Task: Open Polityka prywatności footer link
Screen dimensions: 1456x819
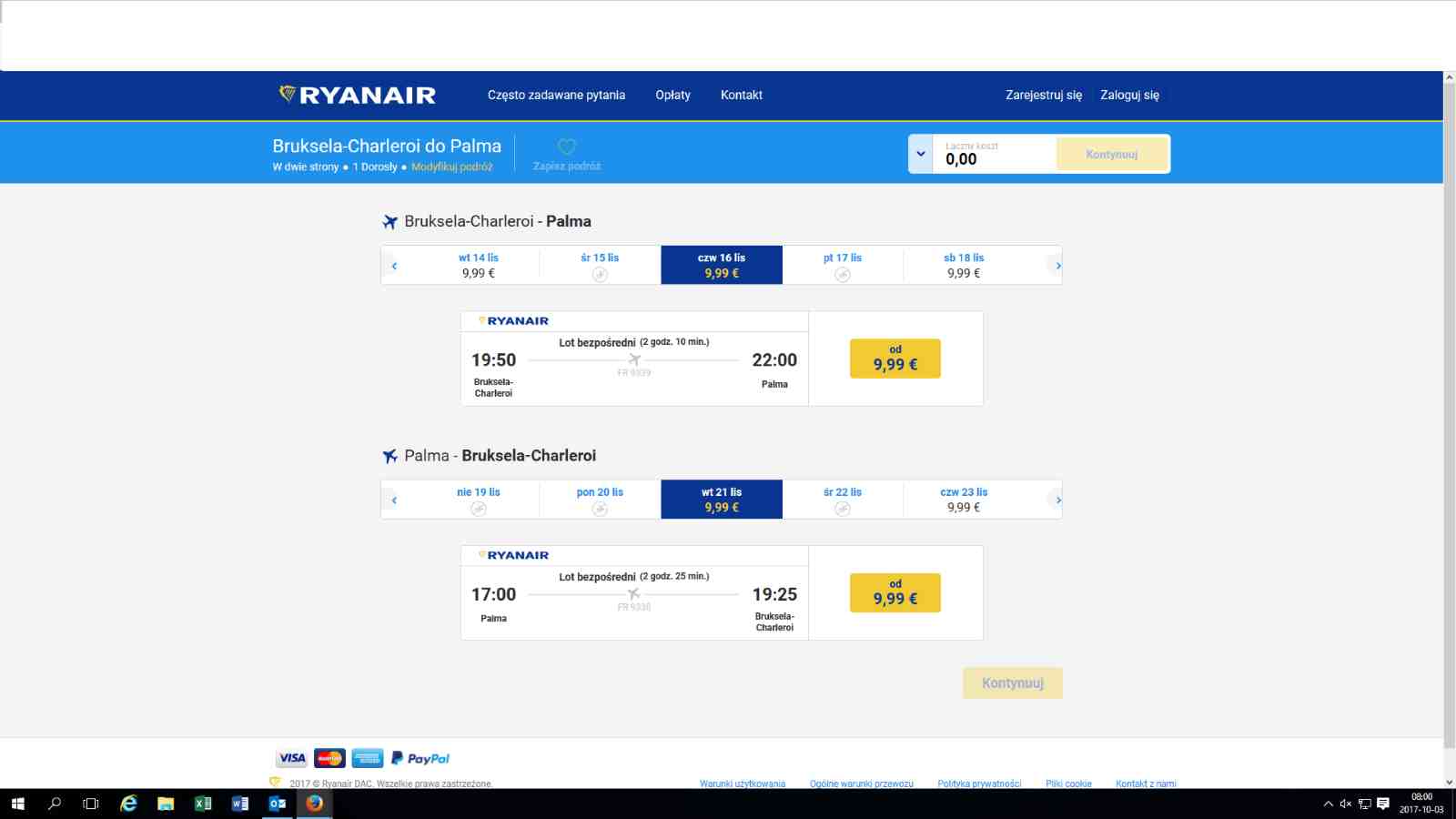Action: (979, 784)
